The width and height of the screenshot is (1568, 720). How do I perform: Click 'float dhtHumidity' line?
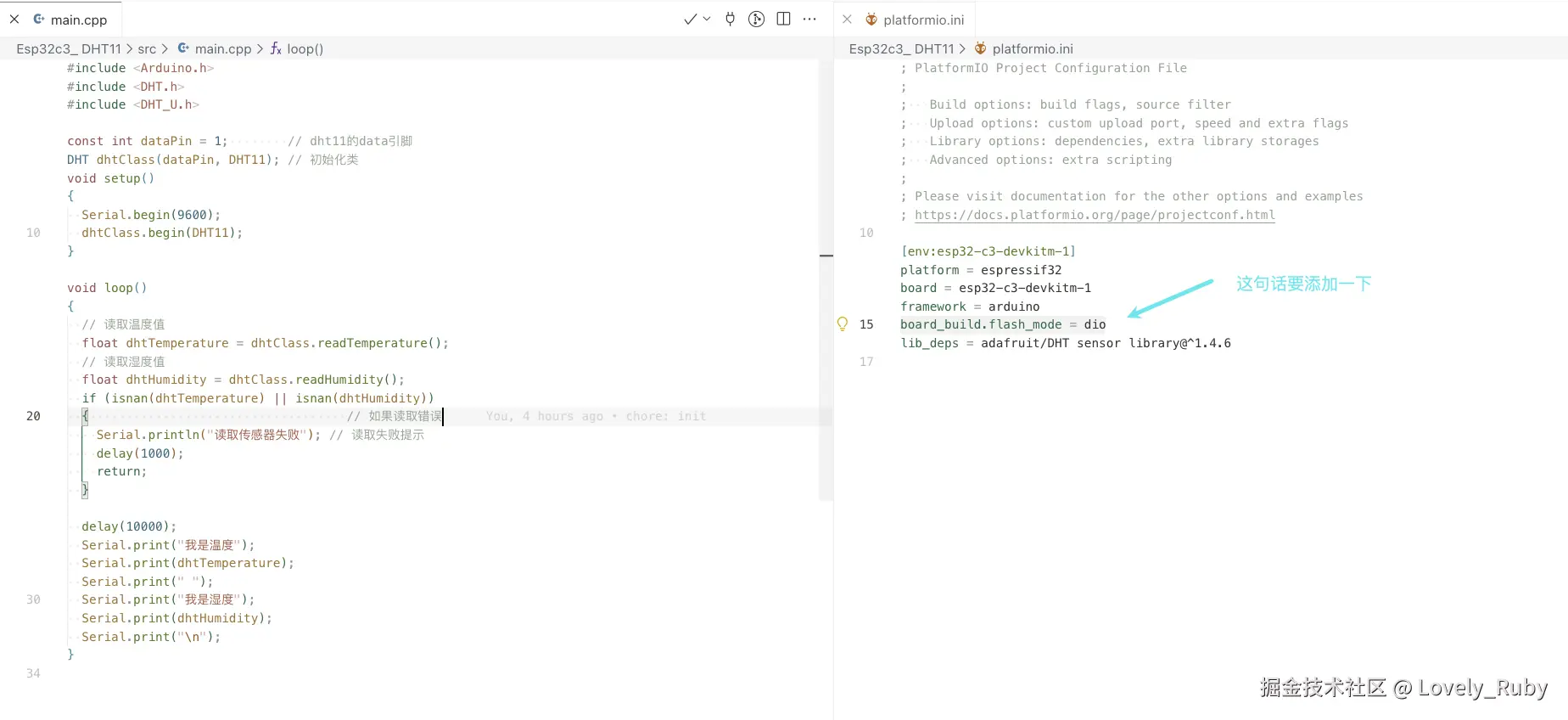coord(244,380)
